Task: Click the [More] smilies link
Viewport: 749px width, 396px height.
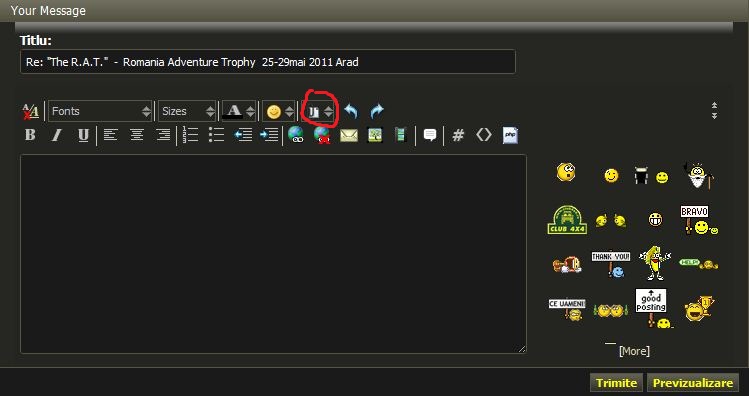Action: [634, 351]
